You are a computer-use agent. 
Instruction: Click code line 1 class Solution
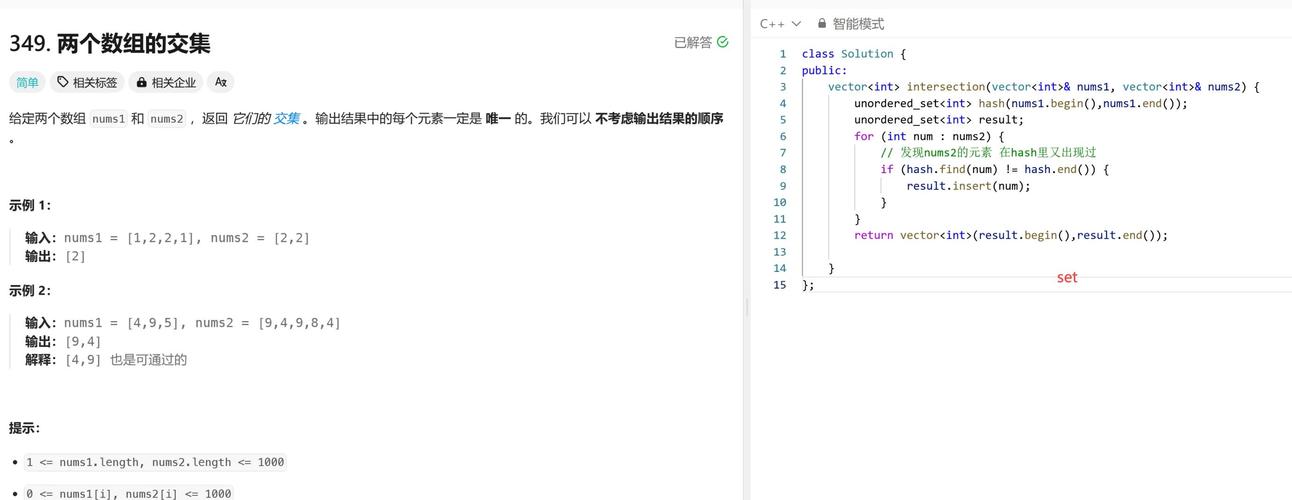tap(854, 54)
